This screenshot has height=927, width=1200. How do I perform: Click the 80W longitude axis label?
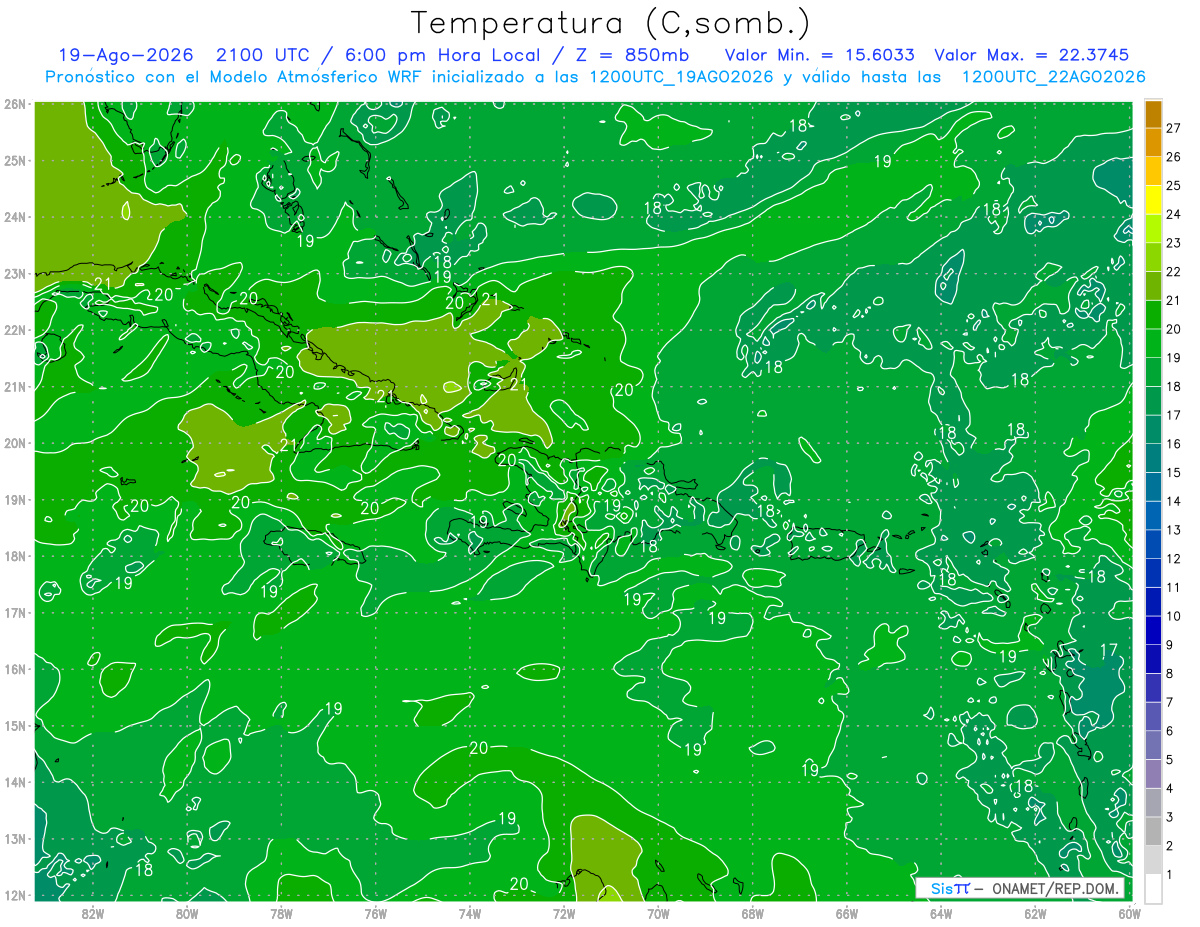pos(187,914)
